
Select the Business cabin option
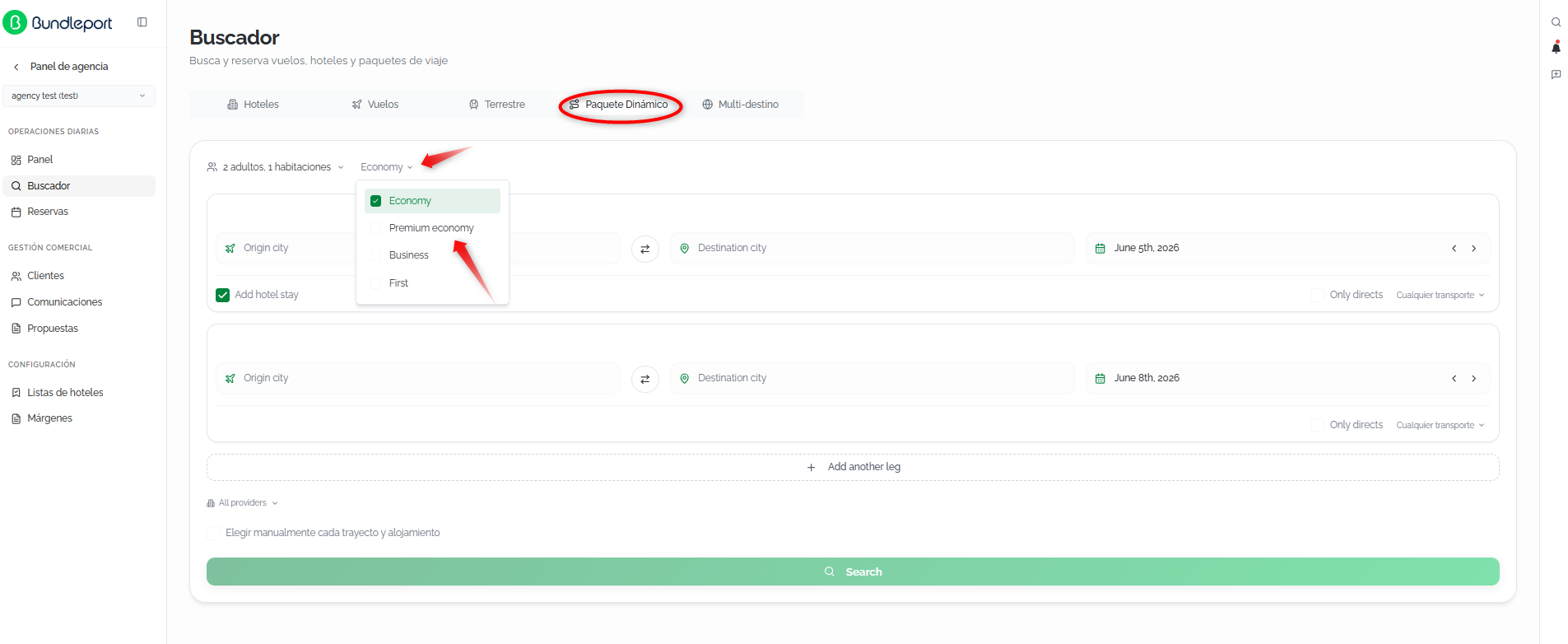(432, 255)
